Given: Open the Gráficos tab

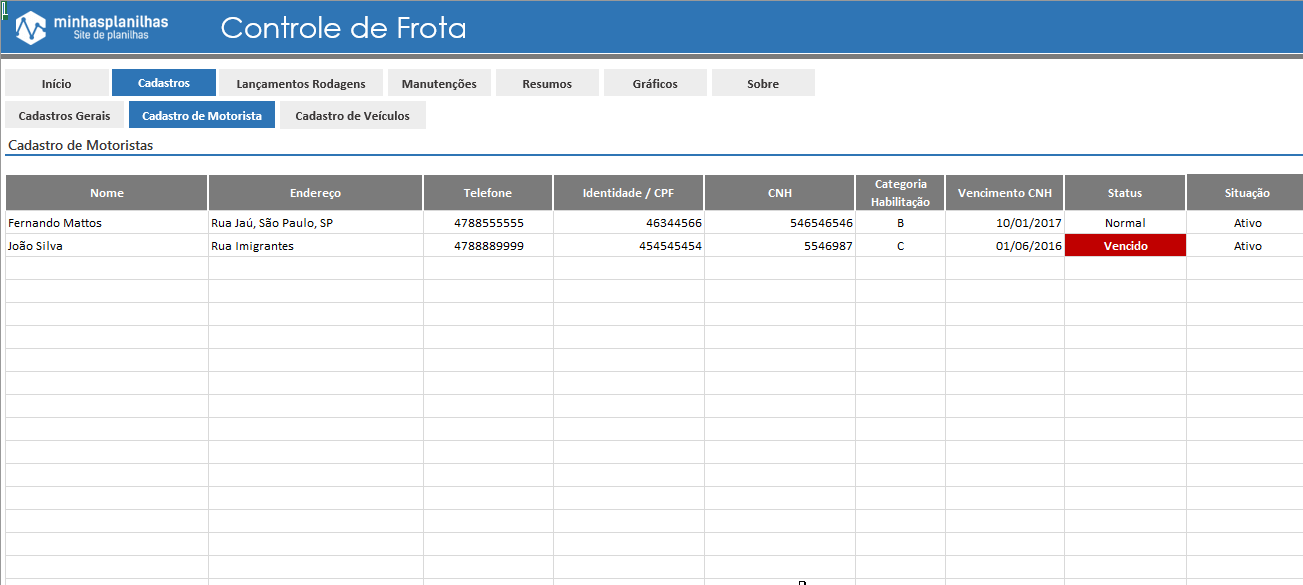Looking at the screenshot, I should [x=655, y=83].
